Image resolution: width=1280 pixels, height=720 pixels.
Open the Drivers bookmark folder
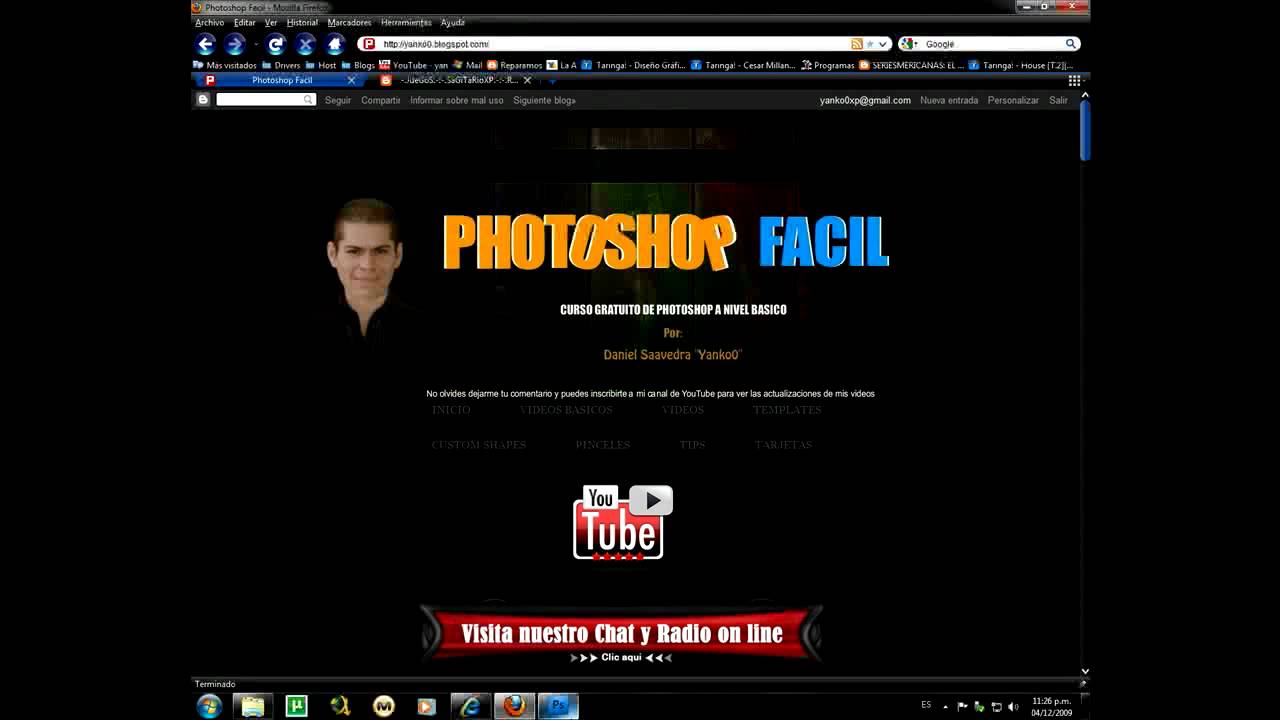point(281,65)
